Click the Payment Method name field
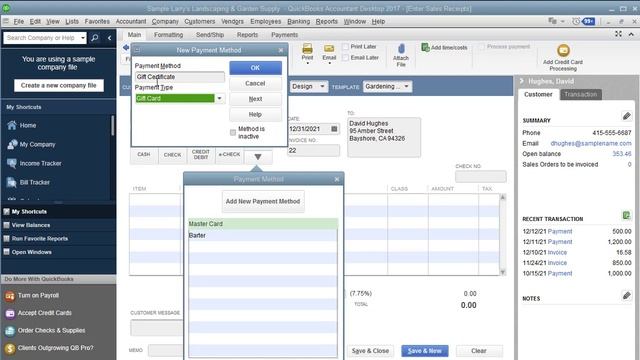640x360 pixels. (180, 77)
